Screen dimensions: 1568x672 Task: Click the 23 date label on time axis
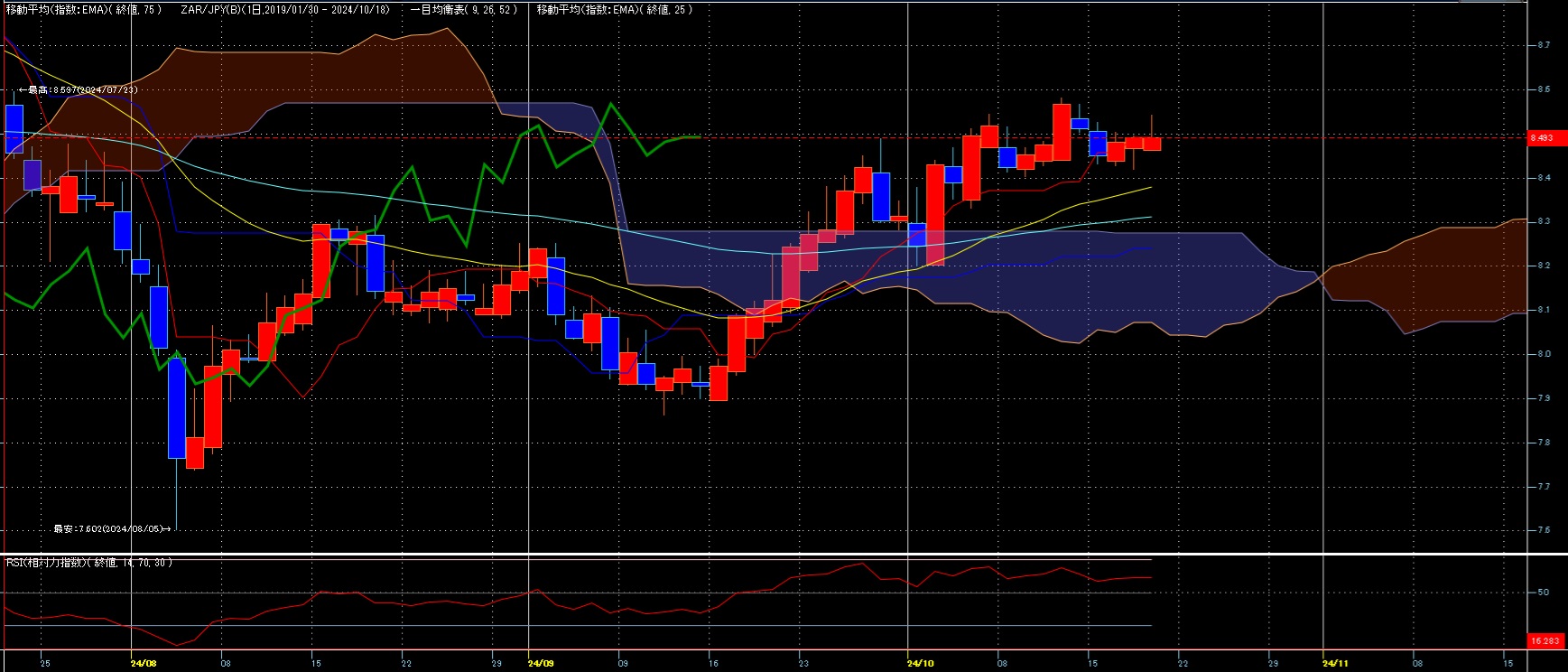click(803, 663)
